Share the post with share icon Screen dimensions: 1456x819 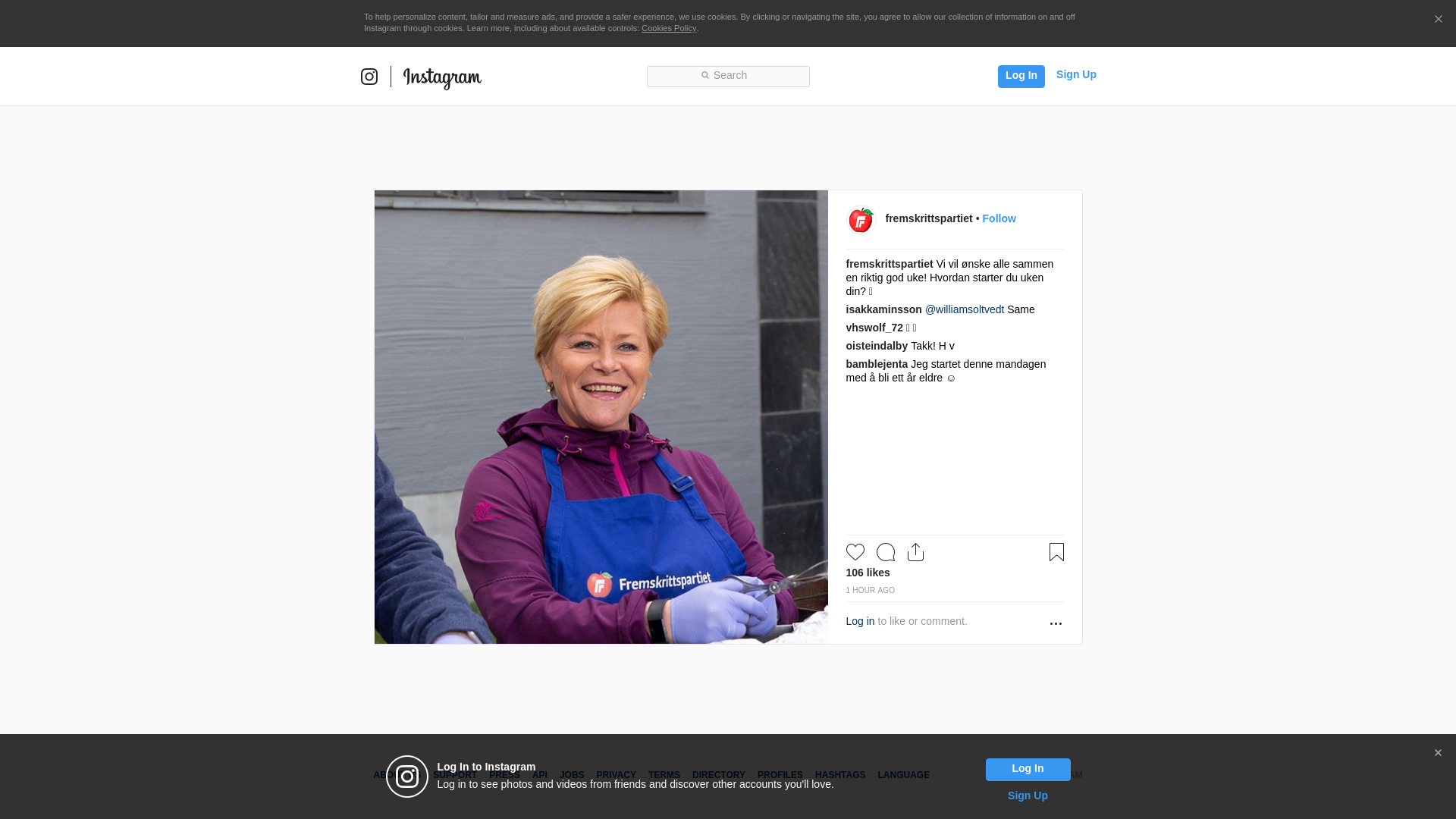(x=915, y=552)
